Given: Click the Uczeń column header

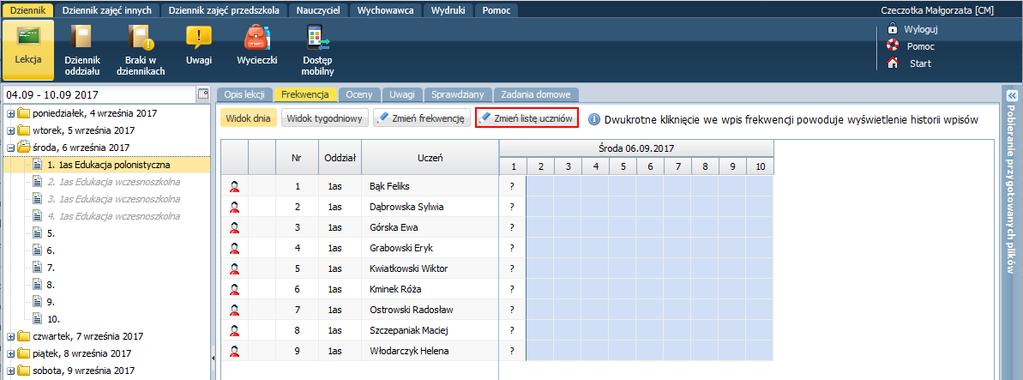Looking at the screenshot, I should click(x=430, y=157).
